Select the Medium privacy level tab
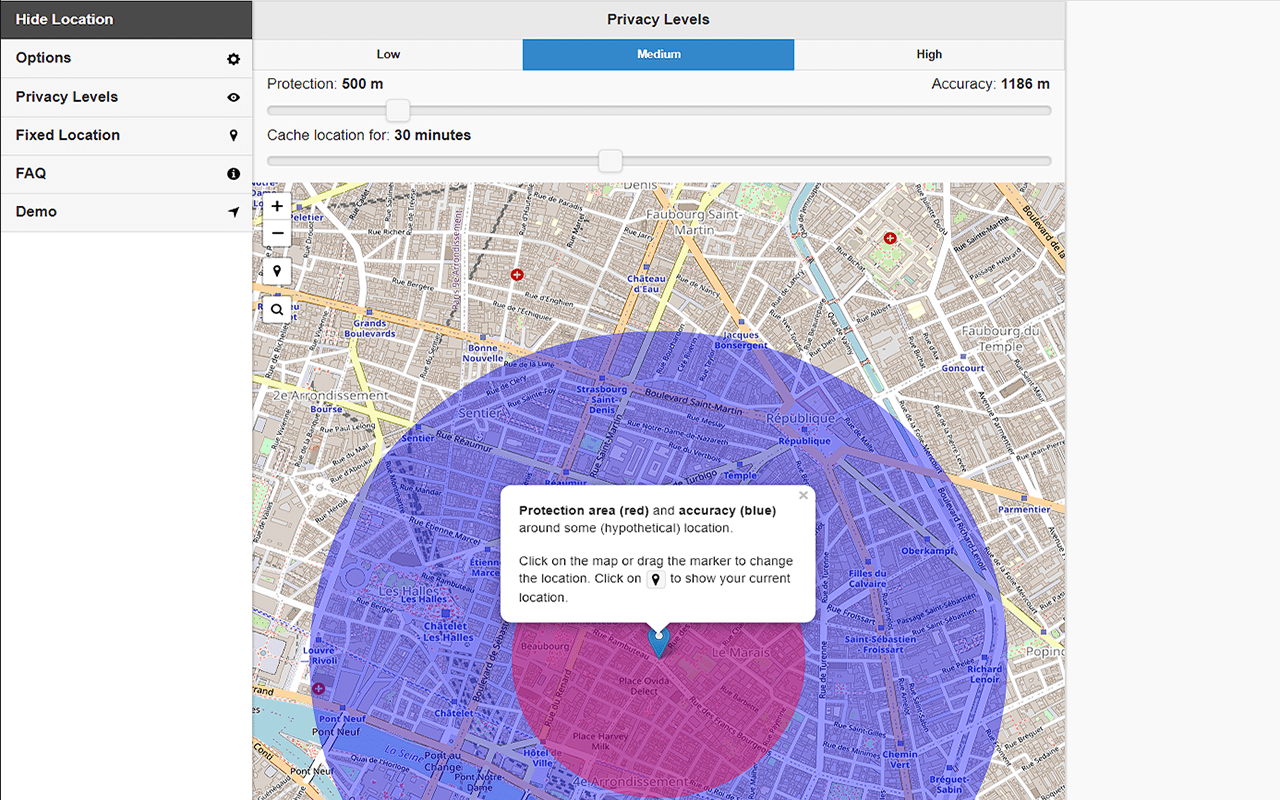This screenshot has width=1280, height=800. pos(658,54)
